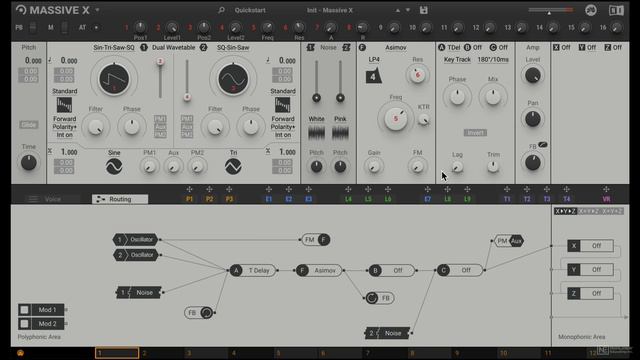Select the Noise 2 routing node
This screenshot has width=640, height=360.
387,333
